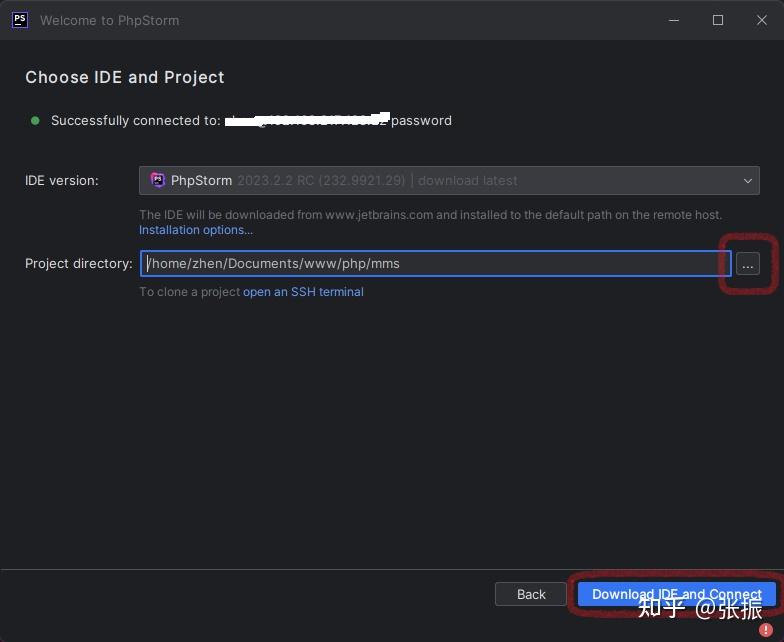Maximize the Welcome to PhpStorm window
Image resolution: width=784 pixels, height=642 pixels.
(718, 20)
